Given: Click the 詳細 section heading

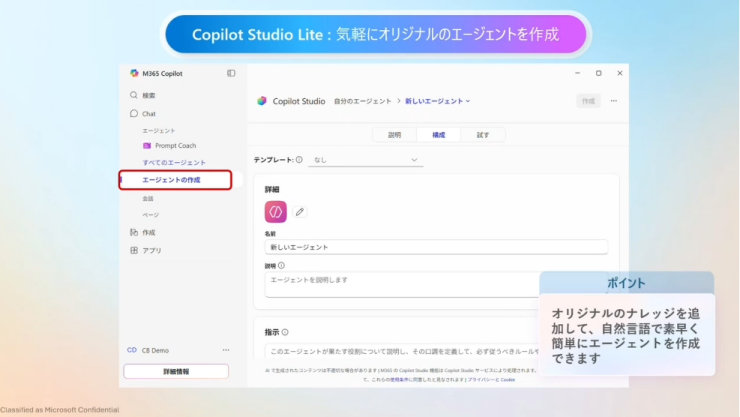Looking at the screenshot, I should (x=272, y=190).
